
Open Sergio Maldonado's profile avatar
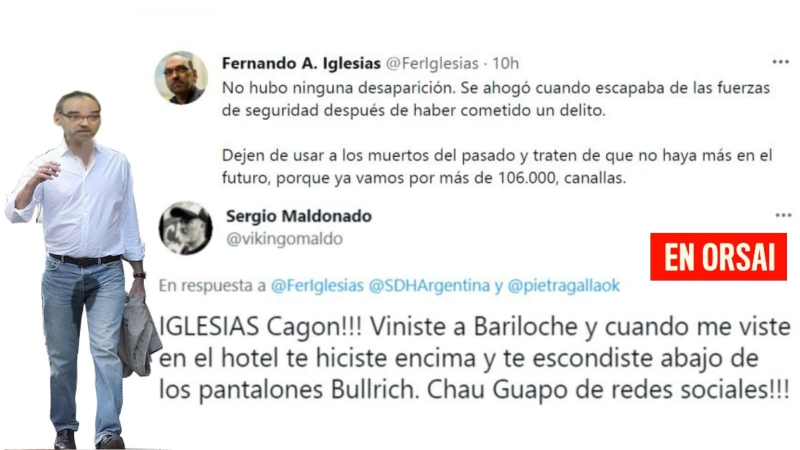tap(185, 228)
